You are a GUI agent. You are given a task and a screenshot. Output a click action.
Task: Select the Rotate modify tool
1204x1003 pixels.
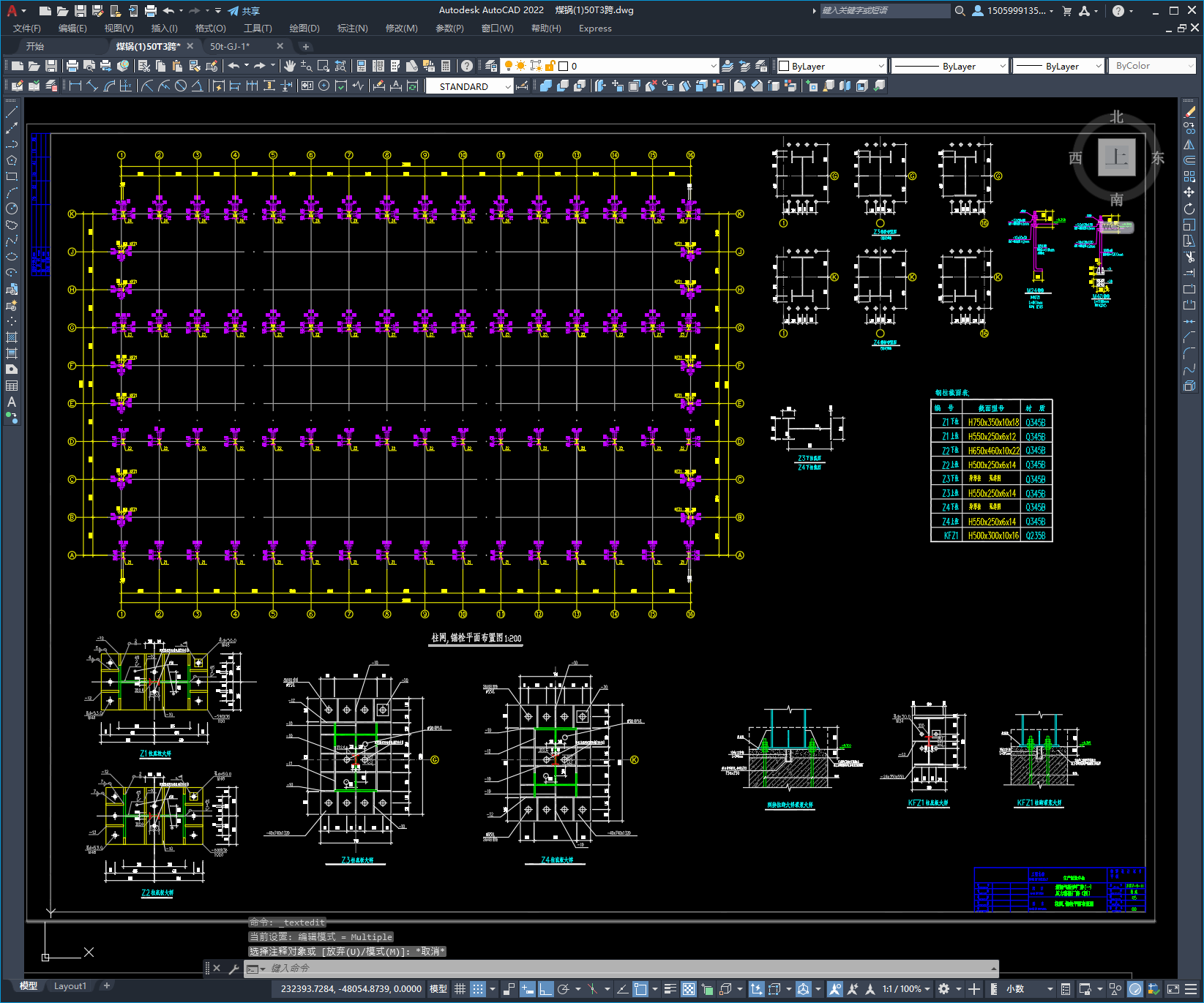pyautogui.click(x=1189, y=209)
